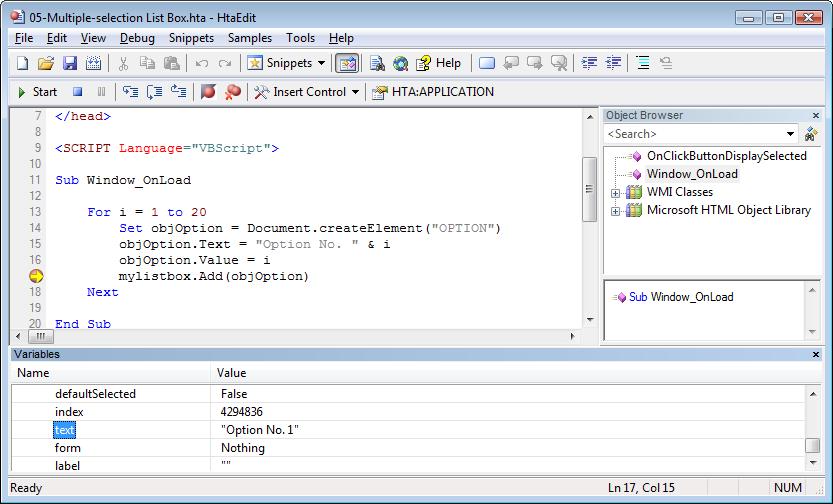Click the toggle bookmark toolbar icon
The height and width of the screenshot is (504, 833).
[487, 63]
